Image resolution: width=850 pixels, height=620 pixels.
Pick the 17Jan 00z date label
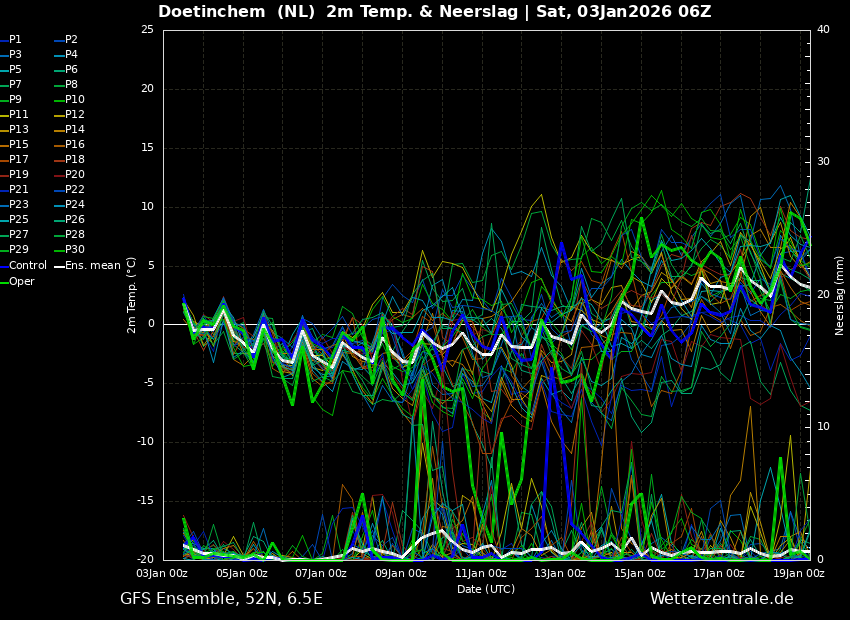coord(719,573)
